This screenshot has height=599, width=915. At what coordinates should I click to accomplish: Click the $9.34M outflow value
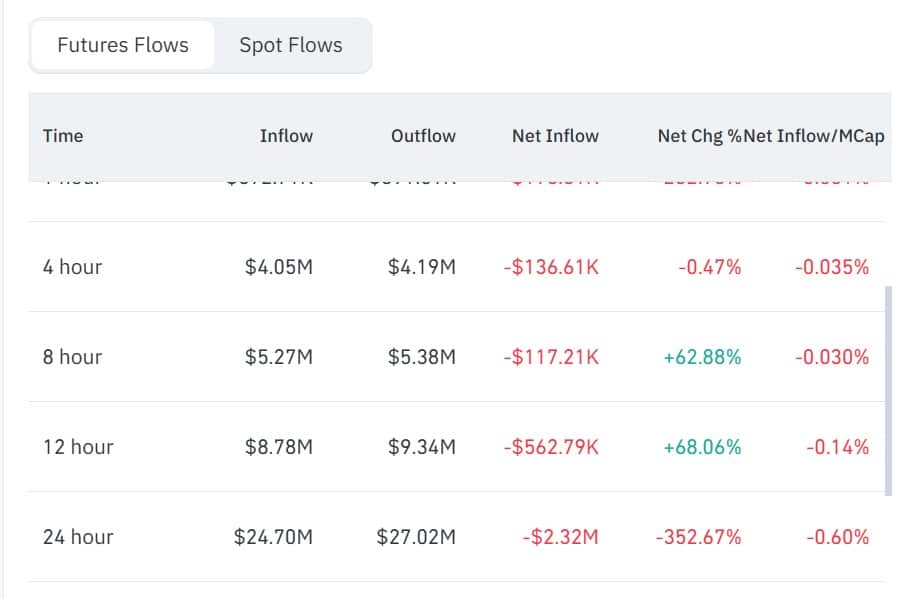coord(422,447)
